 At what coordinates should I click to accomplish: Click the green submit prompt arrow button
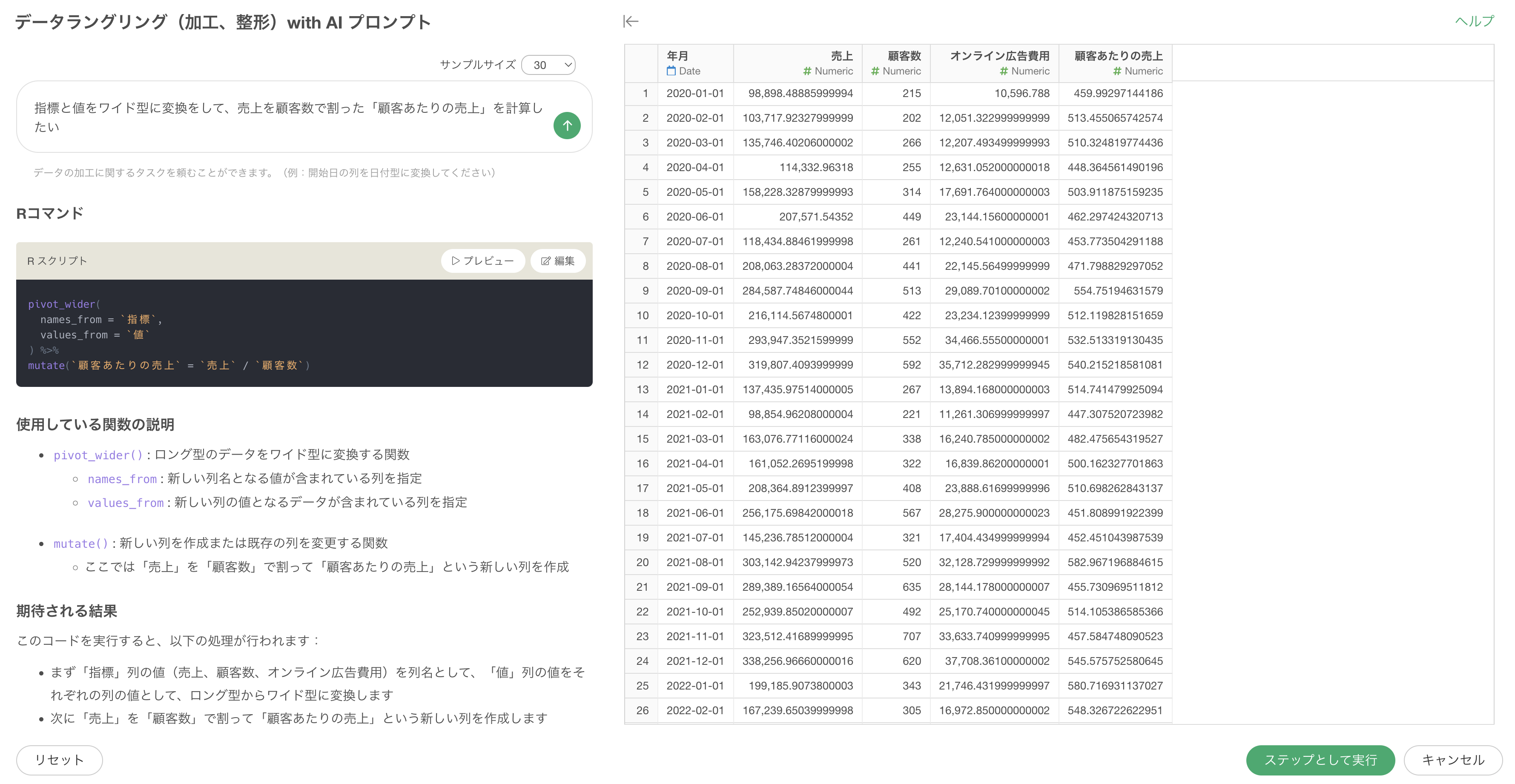click(x=567, y=125)
